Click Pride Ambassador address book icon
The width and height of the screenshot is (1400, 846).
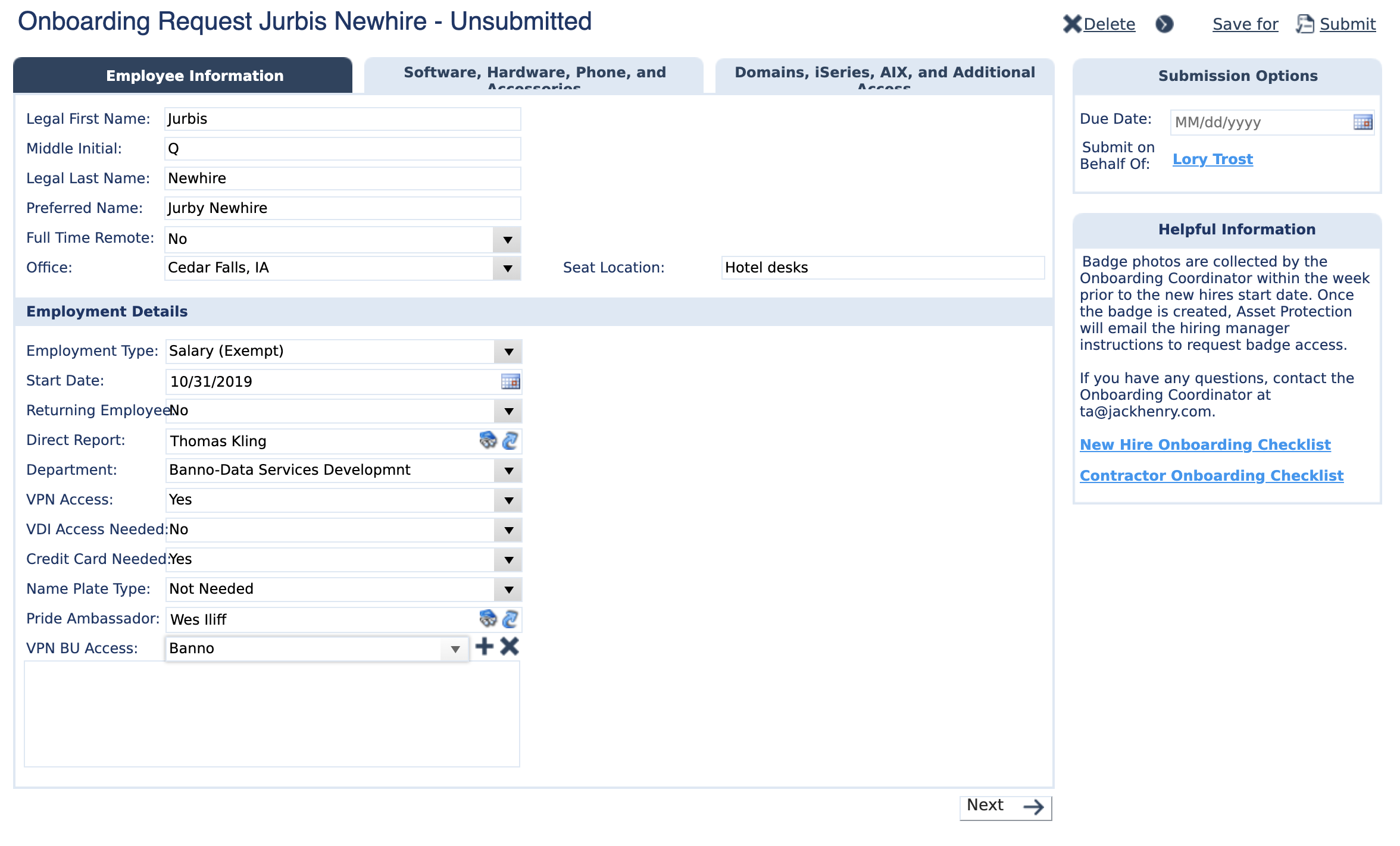click(488, 619)
